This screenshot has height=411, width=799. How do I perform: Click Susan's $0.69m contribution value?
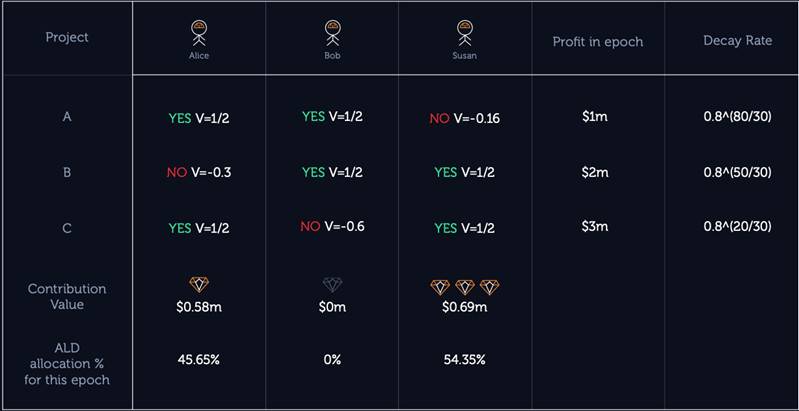464,308
